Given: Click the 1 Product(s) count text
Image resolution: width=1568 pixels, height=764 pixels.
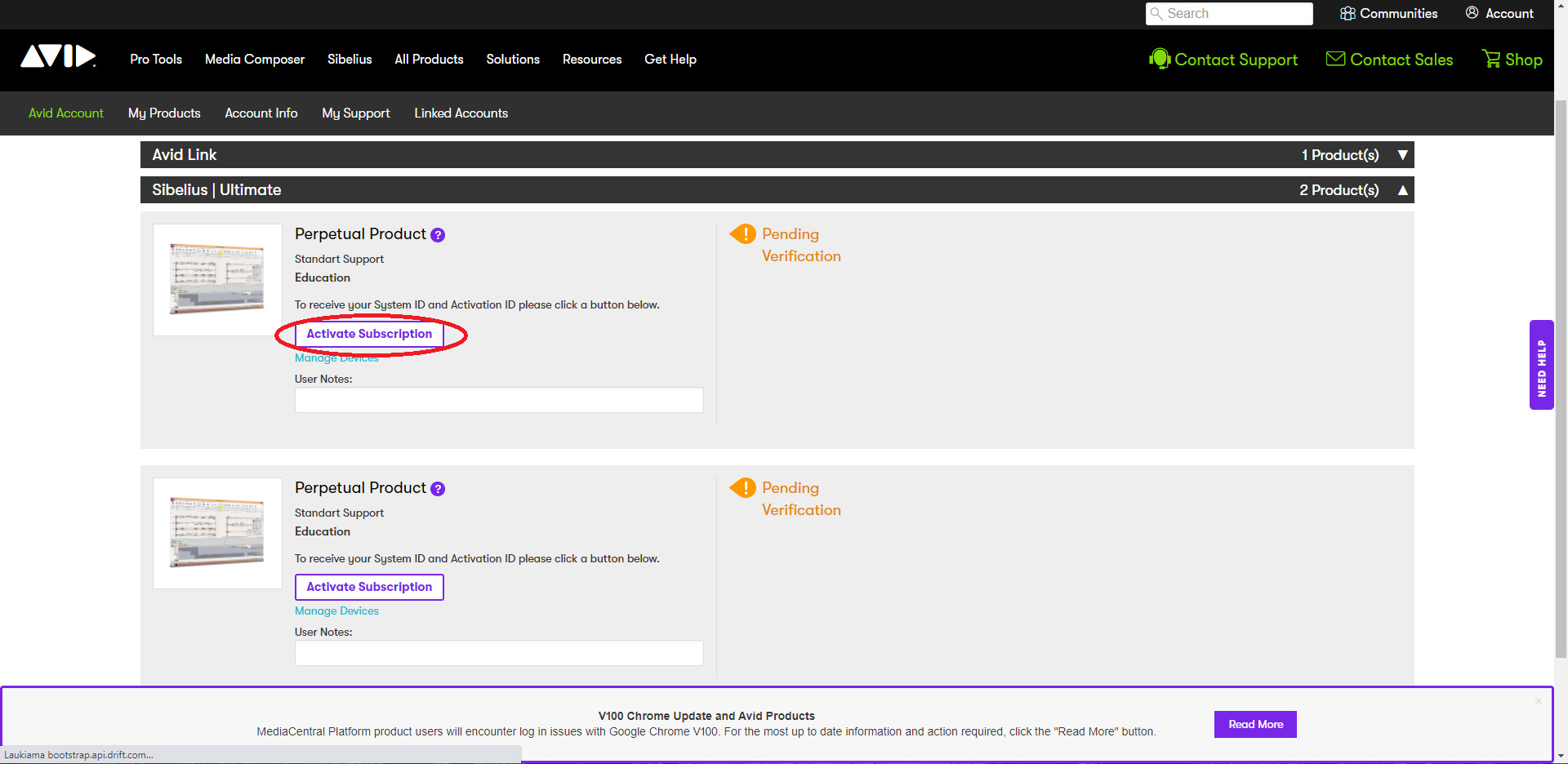Looking at the screenshot, I should tap(1340, 155).
